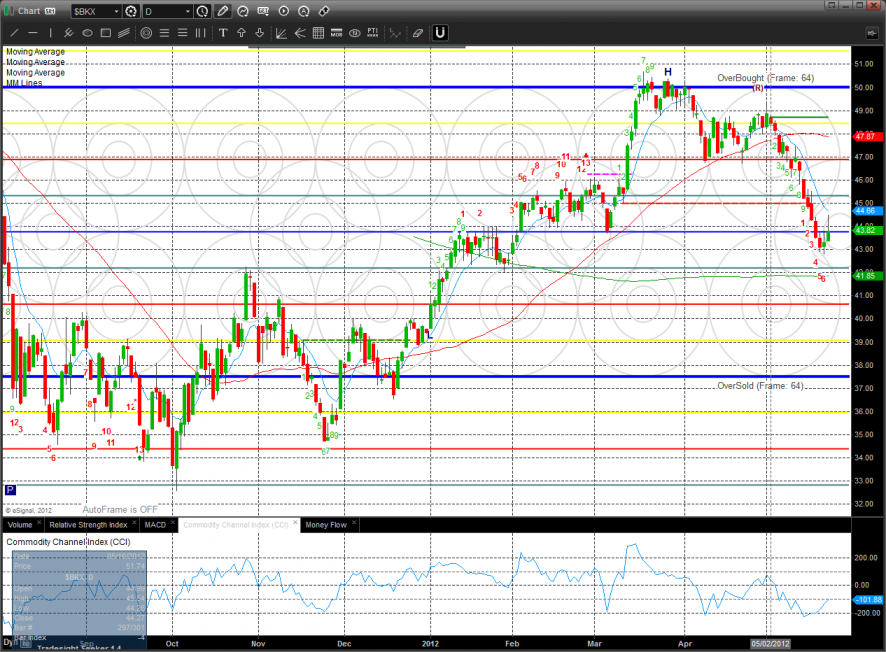The image size is (886, 652).
Task: Select the text annotation tool
Action: tap(224, 32)
